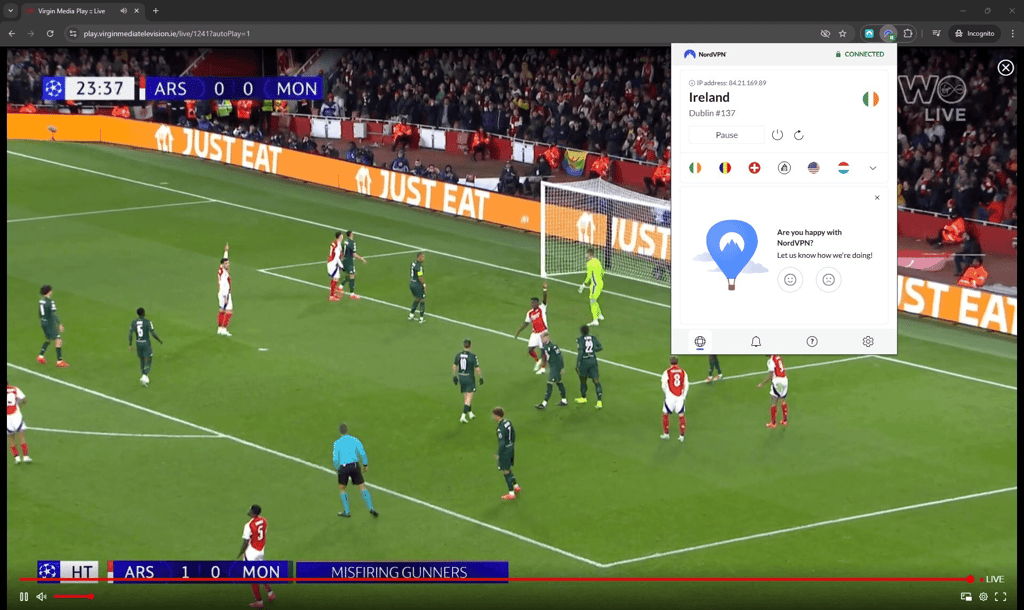The width and height of the screenshot is (1024, 610).
Task: Open the NordVPN help tab
Action: point(812,342)
